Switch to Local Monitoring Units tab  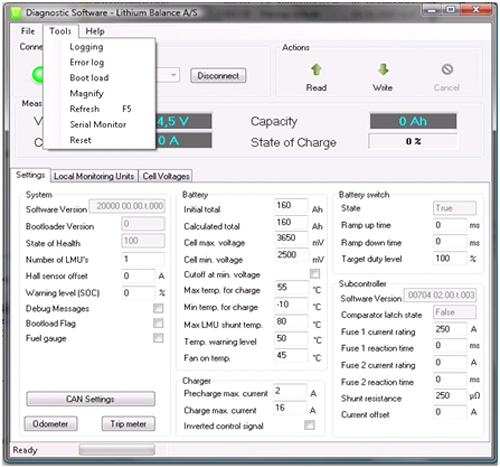pos(94,176)
